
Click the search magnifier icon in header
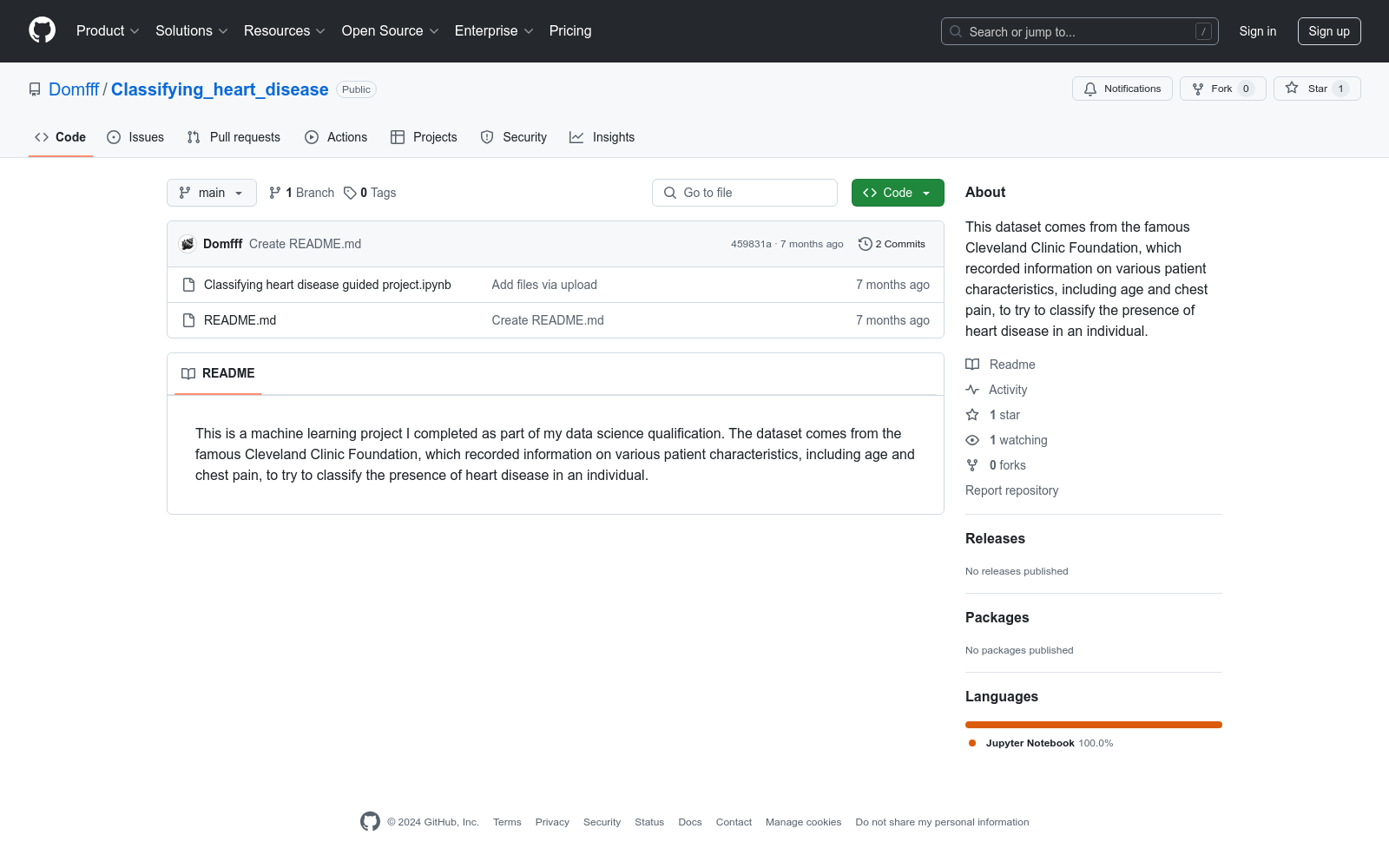(956, 31)
